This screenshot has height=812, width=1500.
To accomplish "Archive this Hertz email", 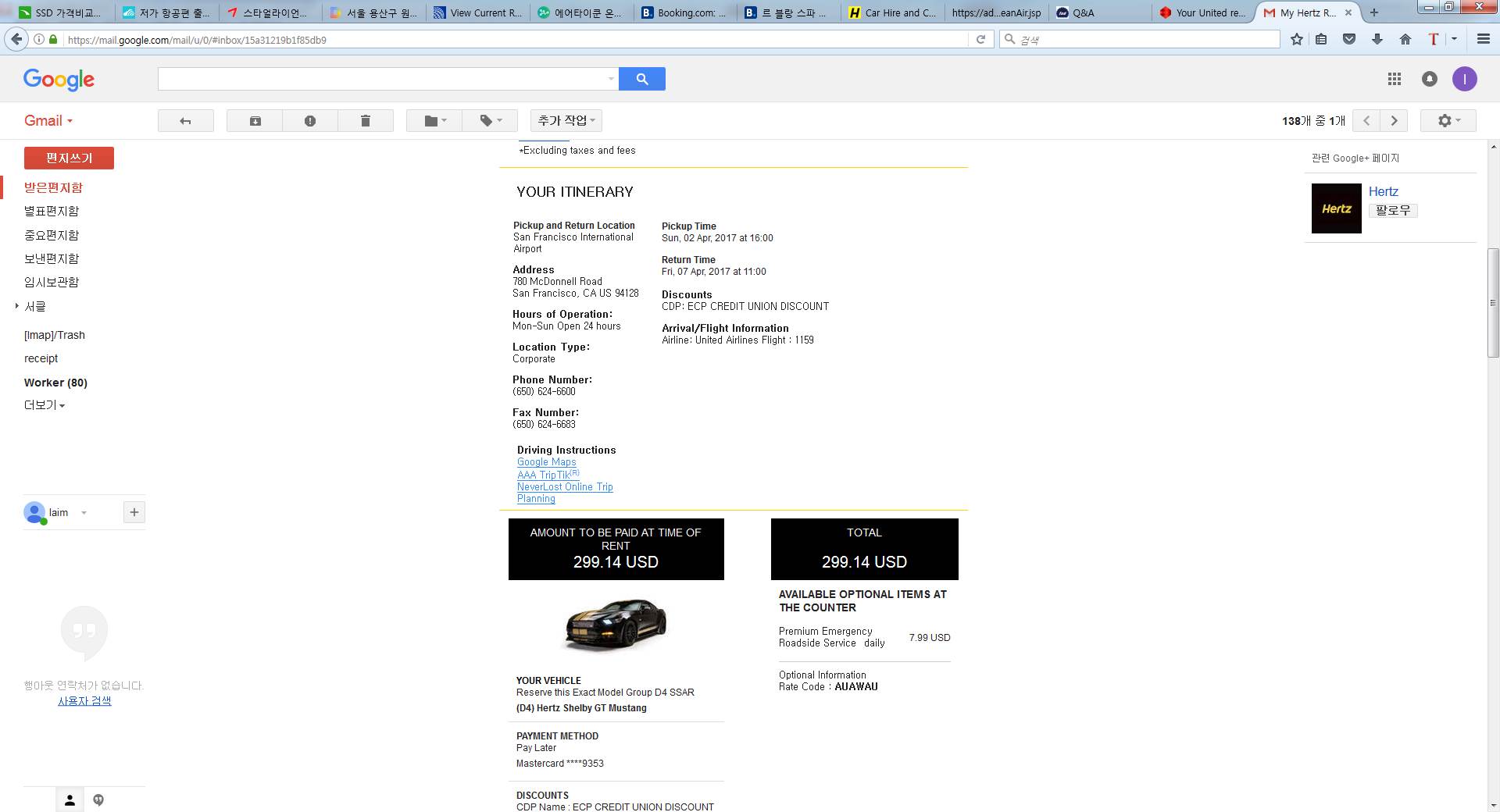I will tap(255, 121).
